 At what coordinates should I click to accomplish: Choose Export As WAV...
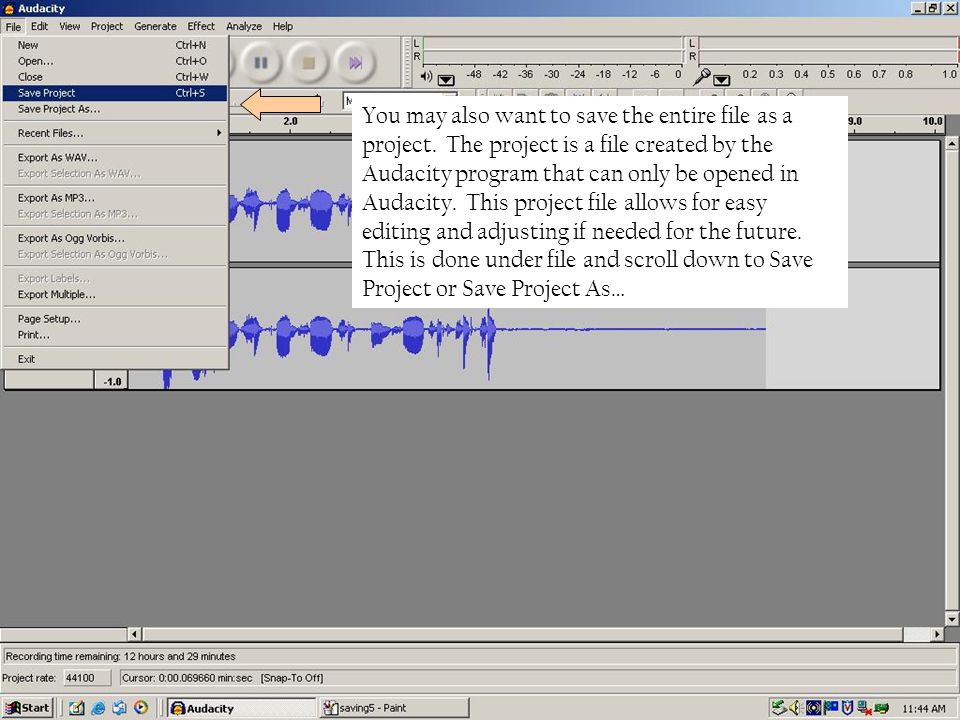click(x=114, y=158)
